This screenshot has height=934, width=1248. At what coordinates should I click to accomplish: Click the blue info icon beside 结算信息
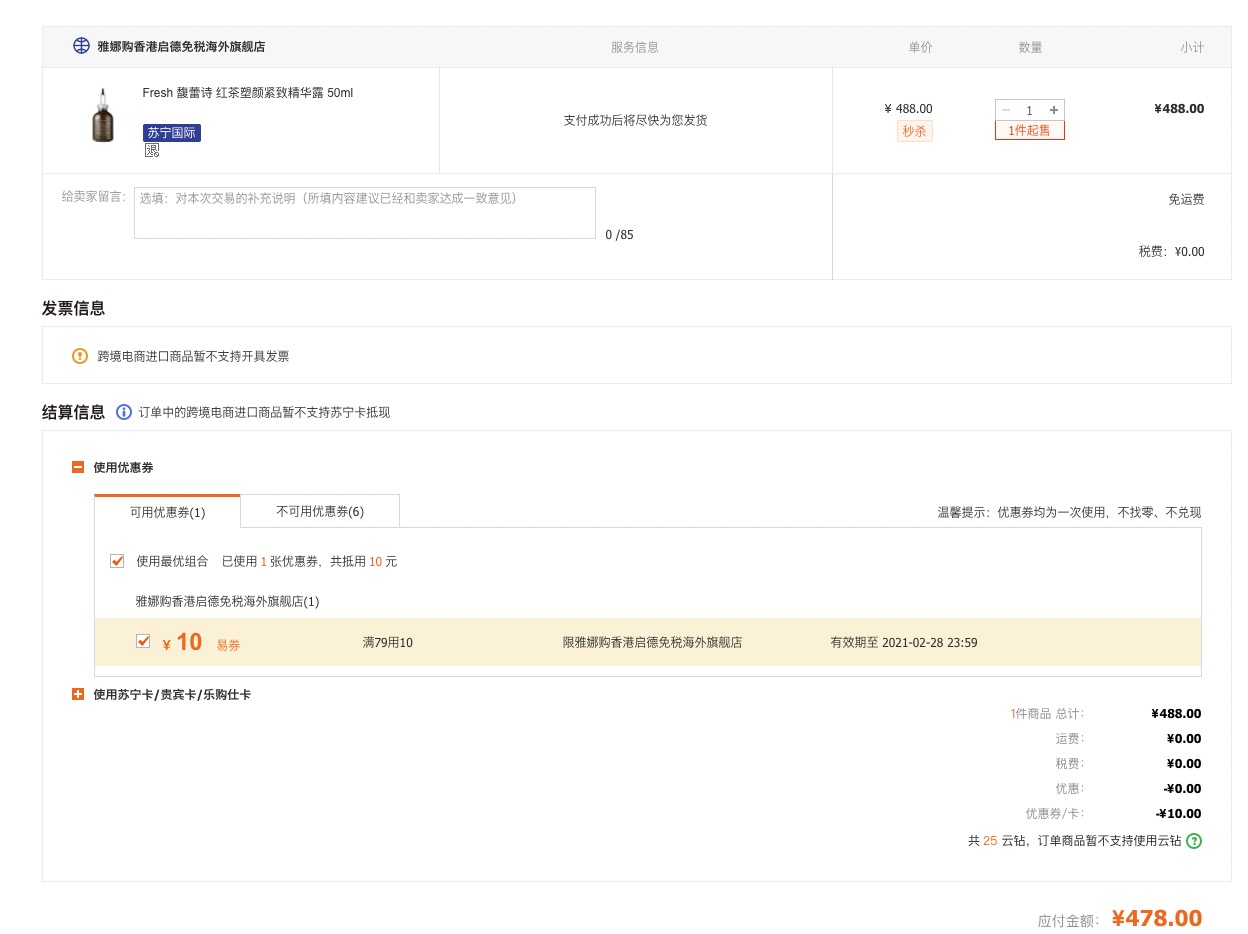coord(124,412)
